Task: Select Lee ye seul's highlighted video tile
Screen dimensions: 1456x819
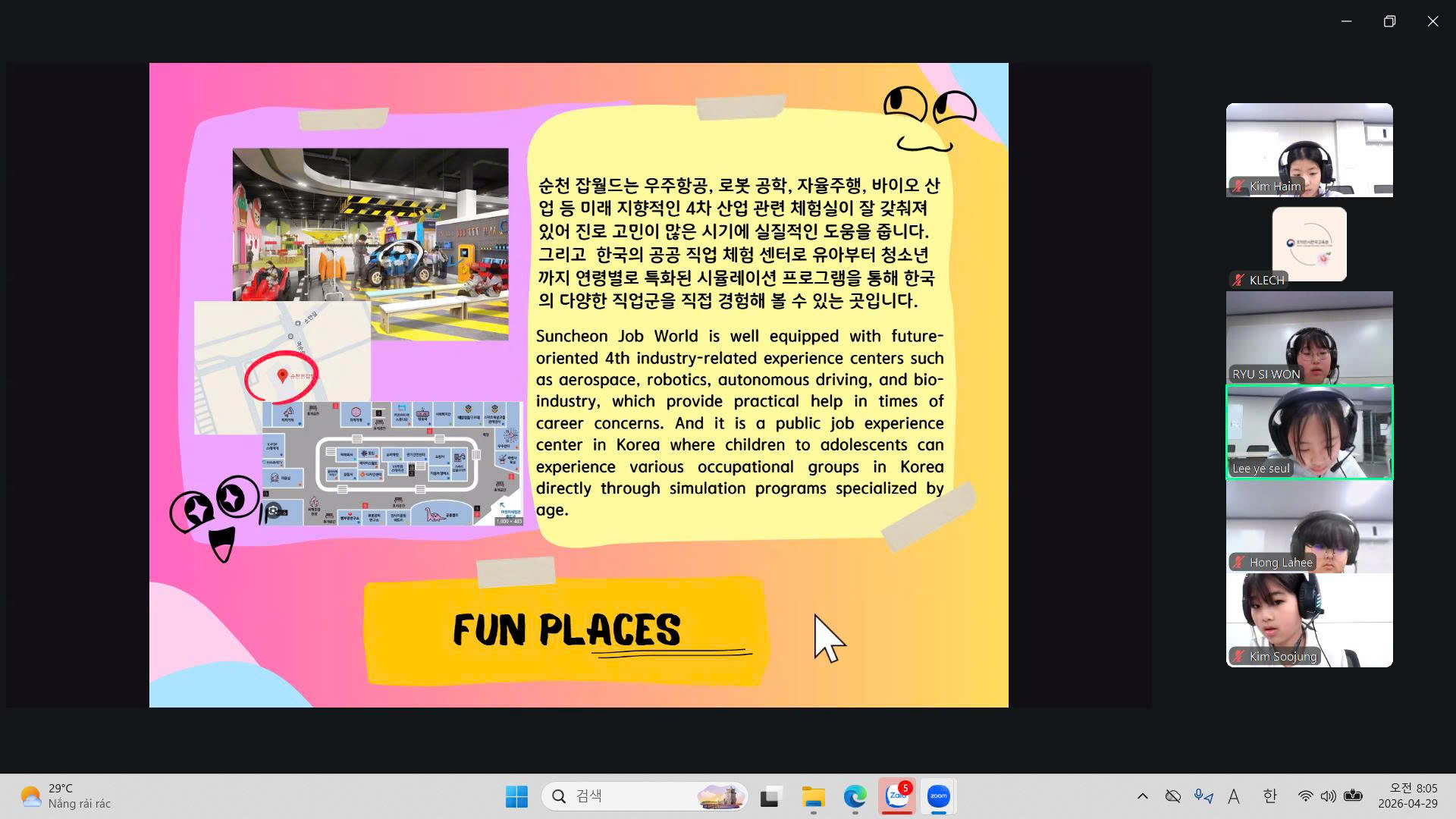Action: point(1309,432)
